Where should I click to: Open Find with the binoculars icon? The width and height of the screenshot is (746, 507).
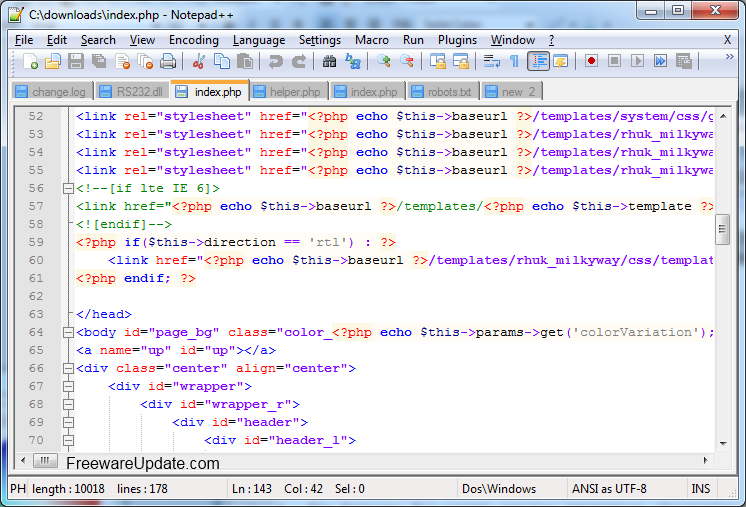(329, 61)
